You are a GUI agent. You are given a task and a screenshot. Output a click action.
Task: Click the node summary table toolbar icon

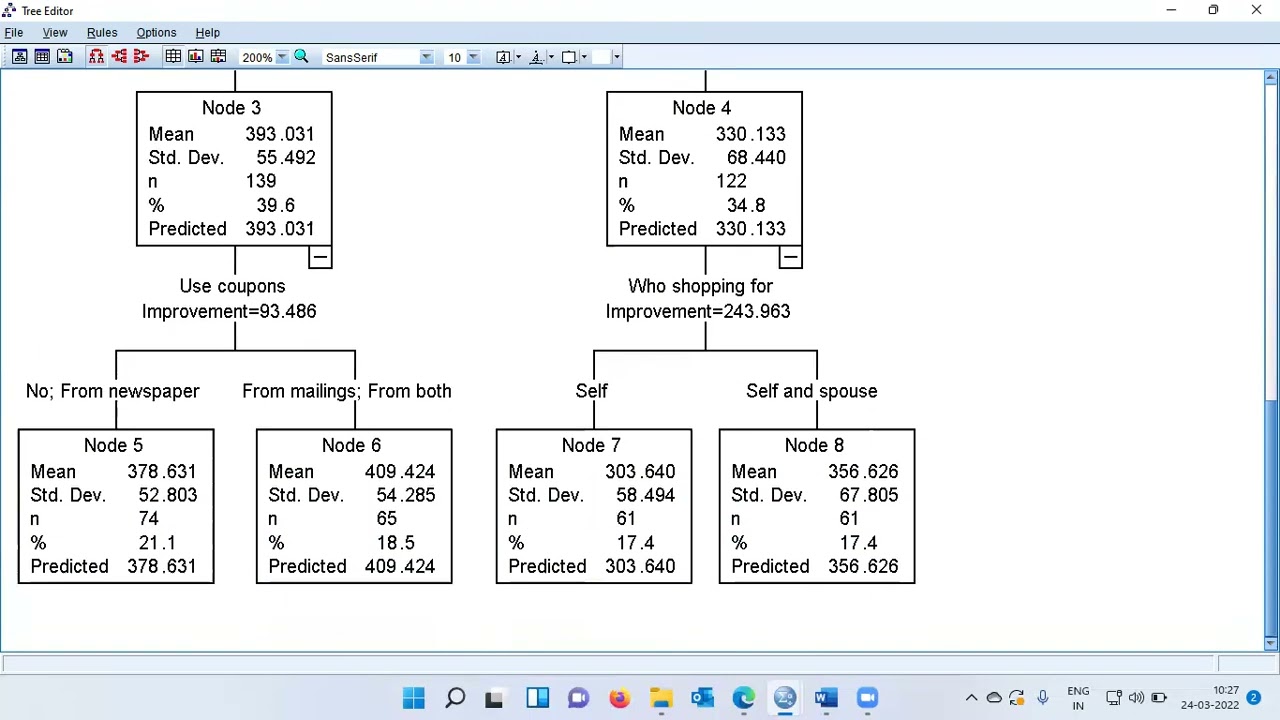click(42, 57)
